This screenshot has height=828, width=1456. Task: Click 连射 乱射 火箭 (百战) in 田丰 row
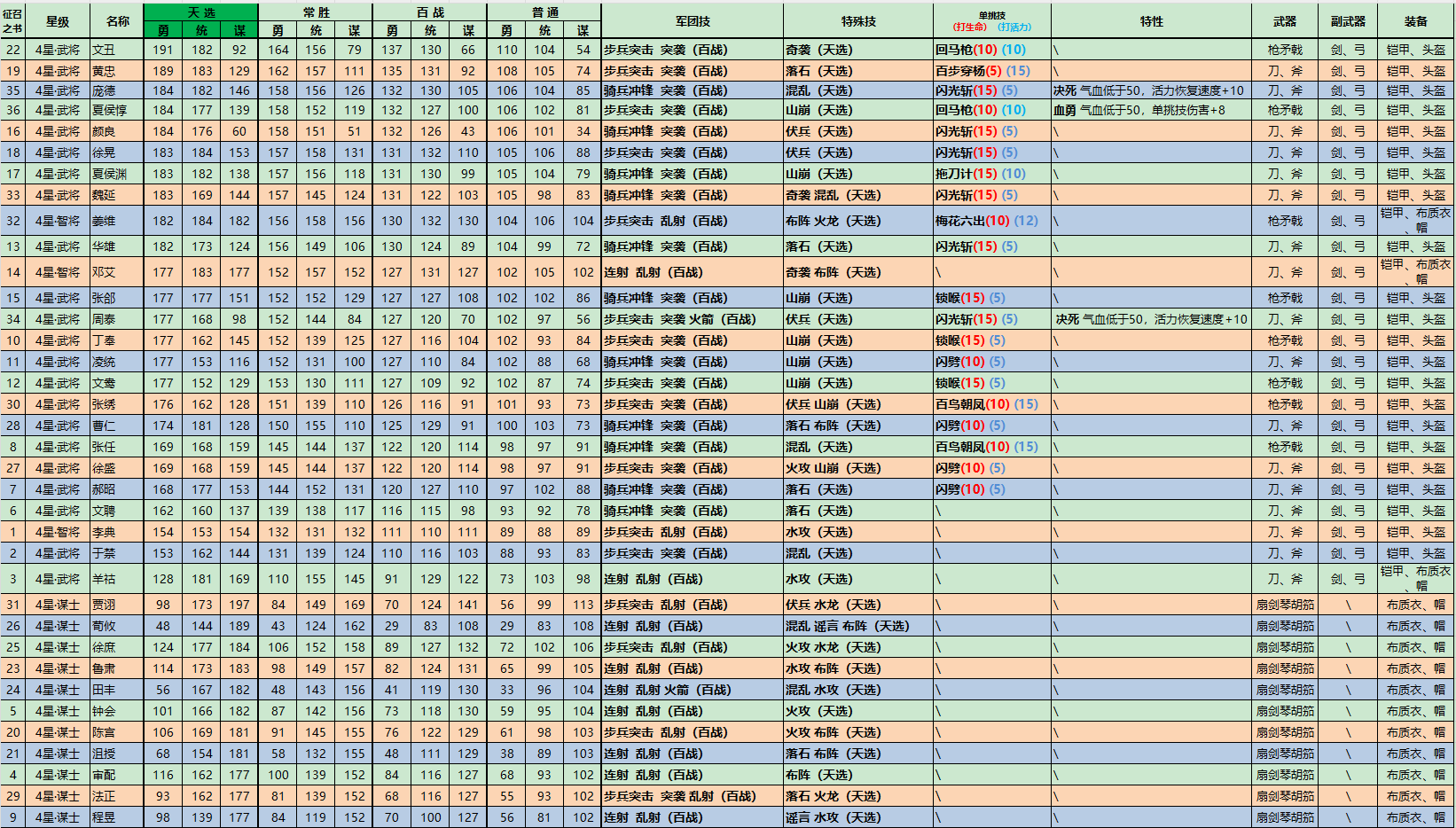[x=693, y=690]
